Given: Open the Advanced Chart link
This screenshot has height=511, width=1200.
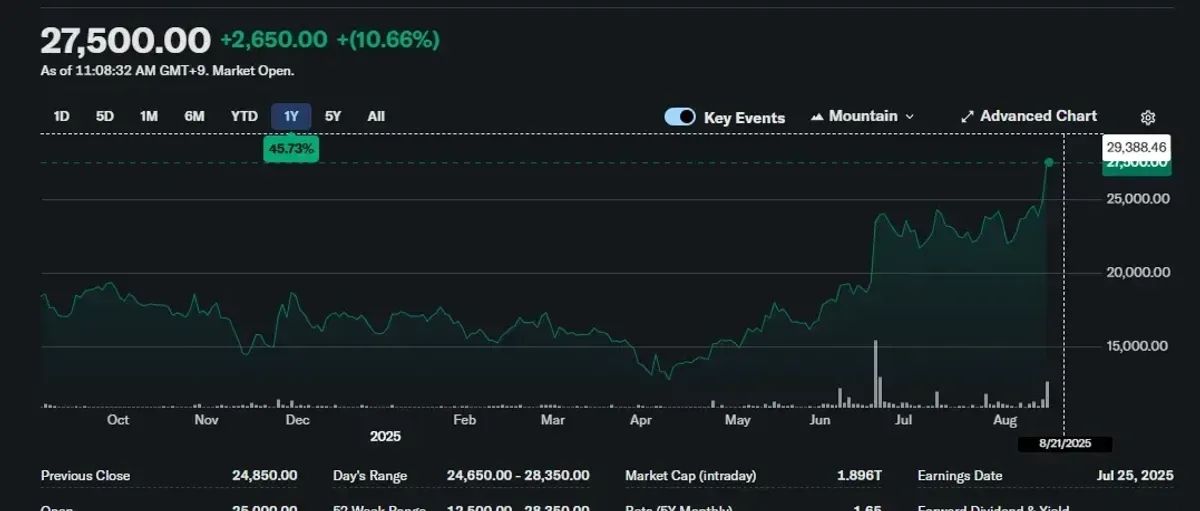Looking at the screenshot, I should coord(1028,116).
